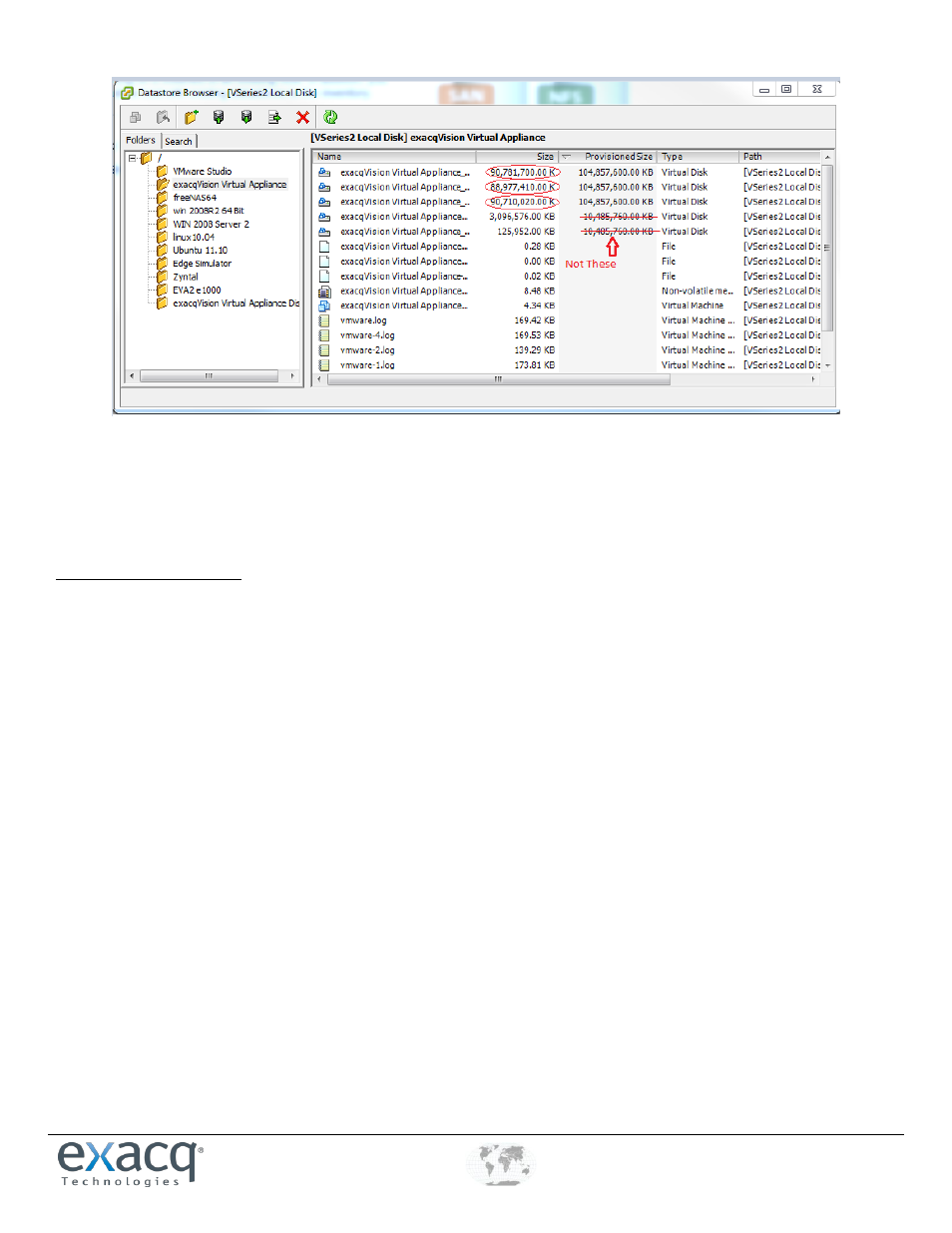The height and width of the screenshot is (1233, 952).
Task: Click the greyed Up one level toolbar icon
Action: coord(163,117)
